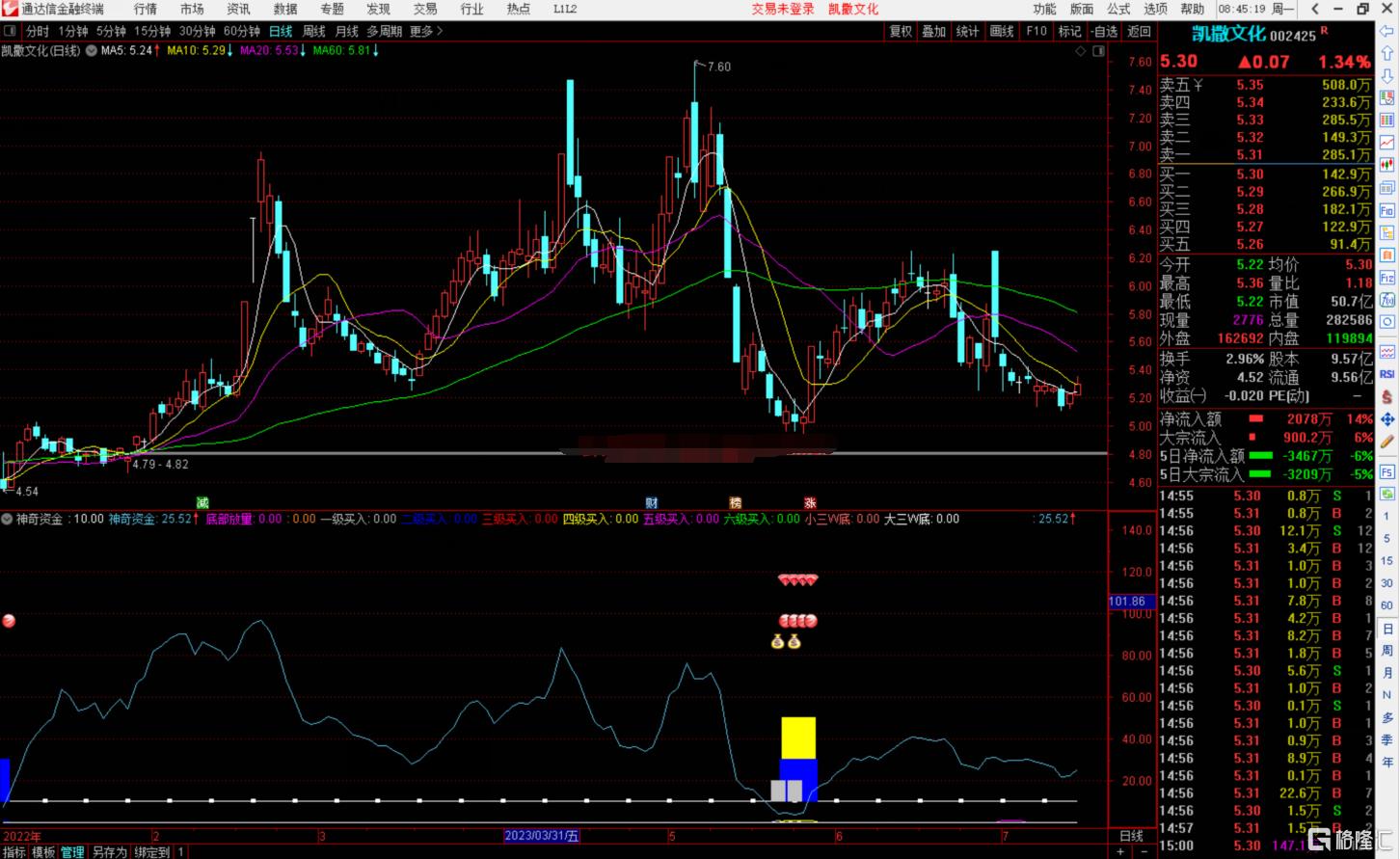
Task: Open the 市场 menu
Action: (x=192, y=9)
